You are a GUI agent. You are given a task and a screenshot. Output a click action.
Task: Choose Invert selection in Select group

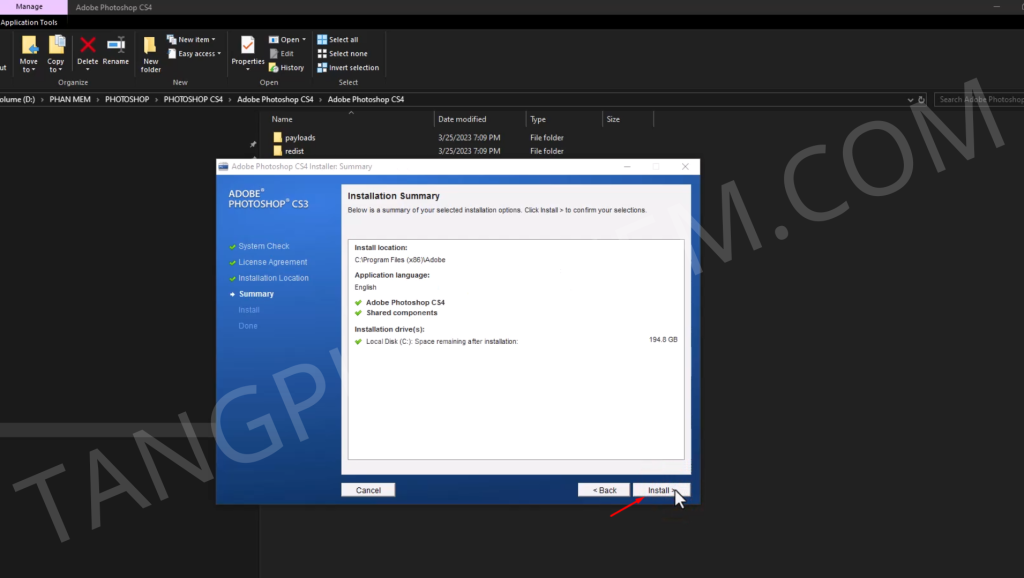tap(348, 68)
